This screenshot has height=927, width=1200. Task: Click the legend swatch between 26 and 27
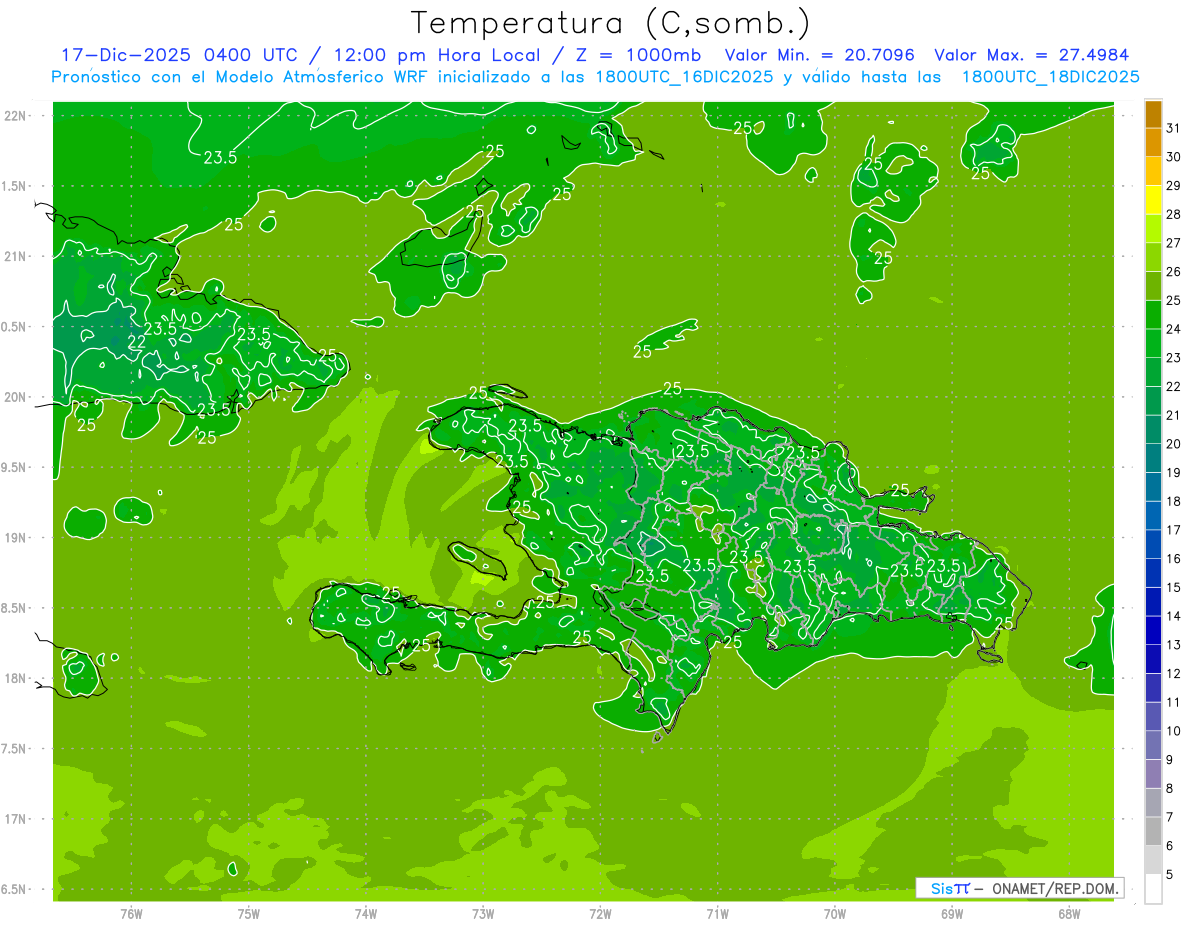1153,257
